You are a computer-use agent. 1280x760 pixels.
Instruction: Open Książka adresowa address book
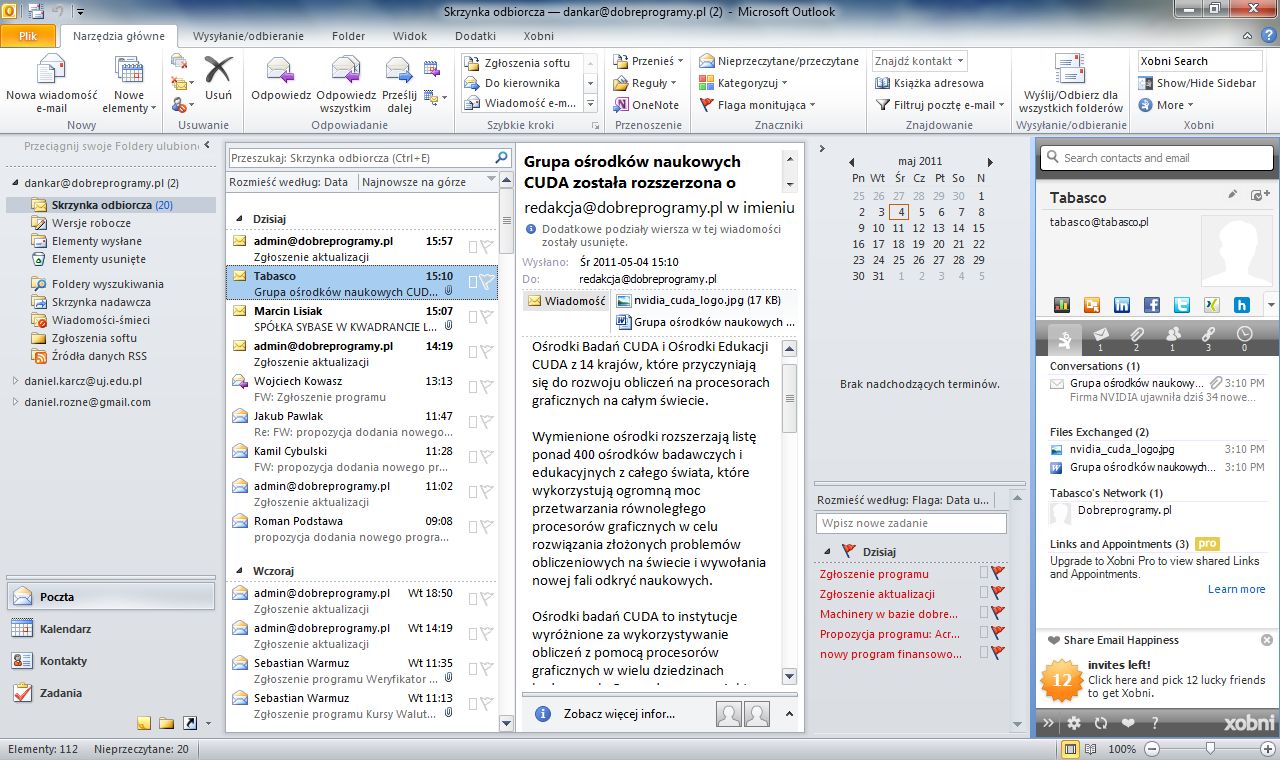click(x=929, y=83)
